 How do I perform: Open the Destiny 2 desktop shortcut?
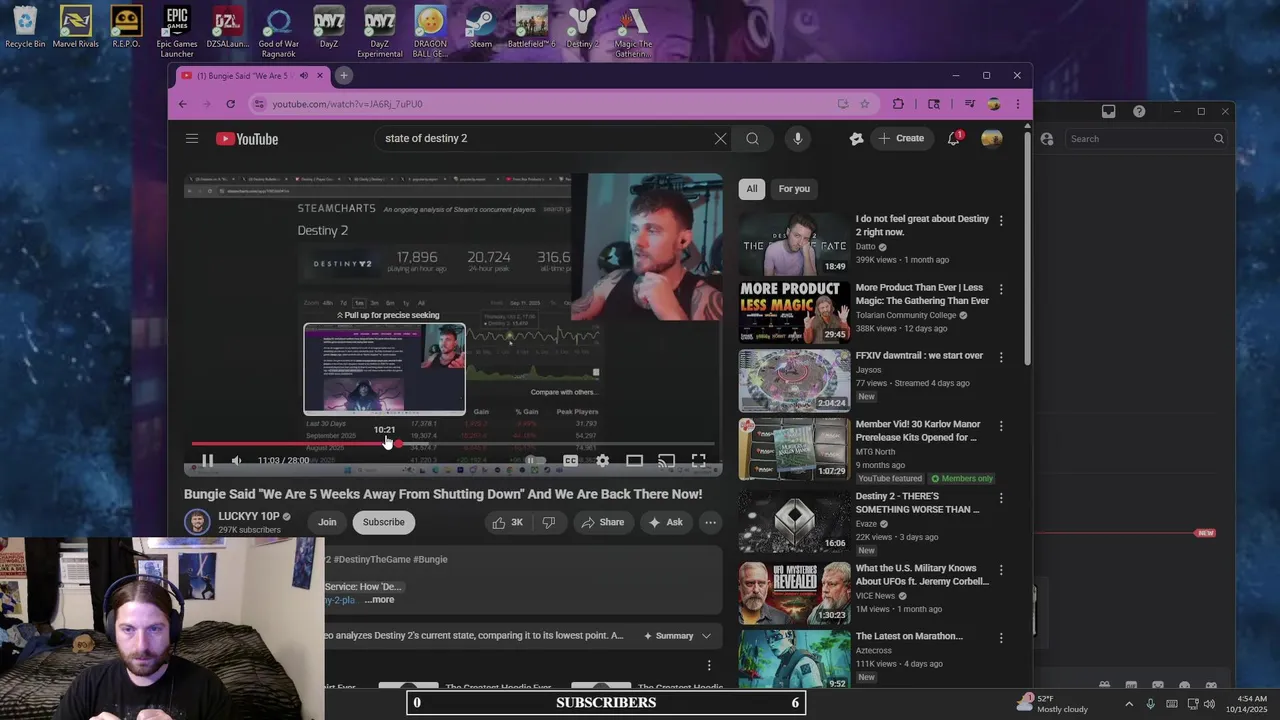click(x=582, y=26)
